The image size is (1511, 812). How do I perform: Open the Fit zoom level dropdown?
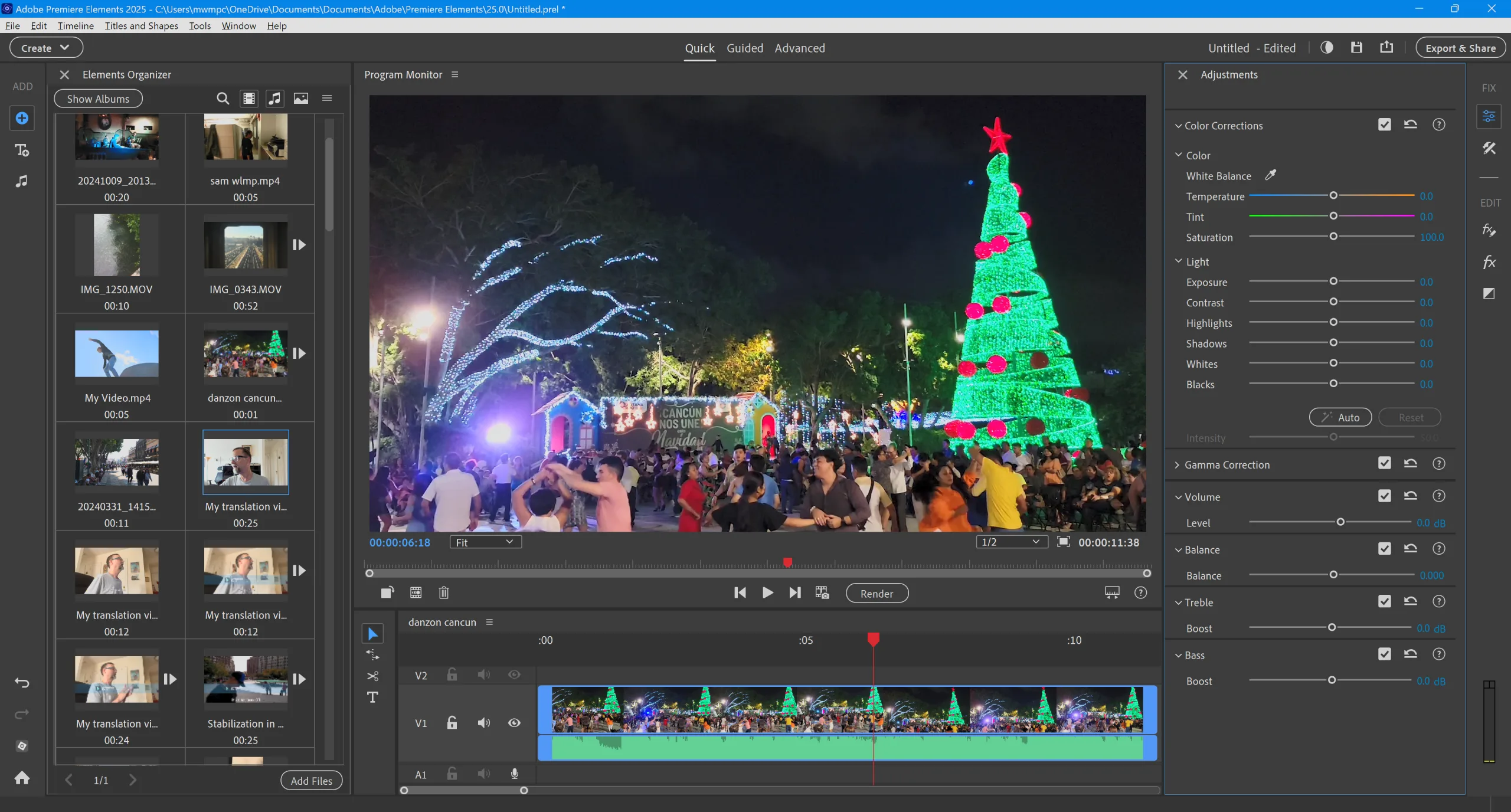pyautogui.click(x=485, y=542)
